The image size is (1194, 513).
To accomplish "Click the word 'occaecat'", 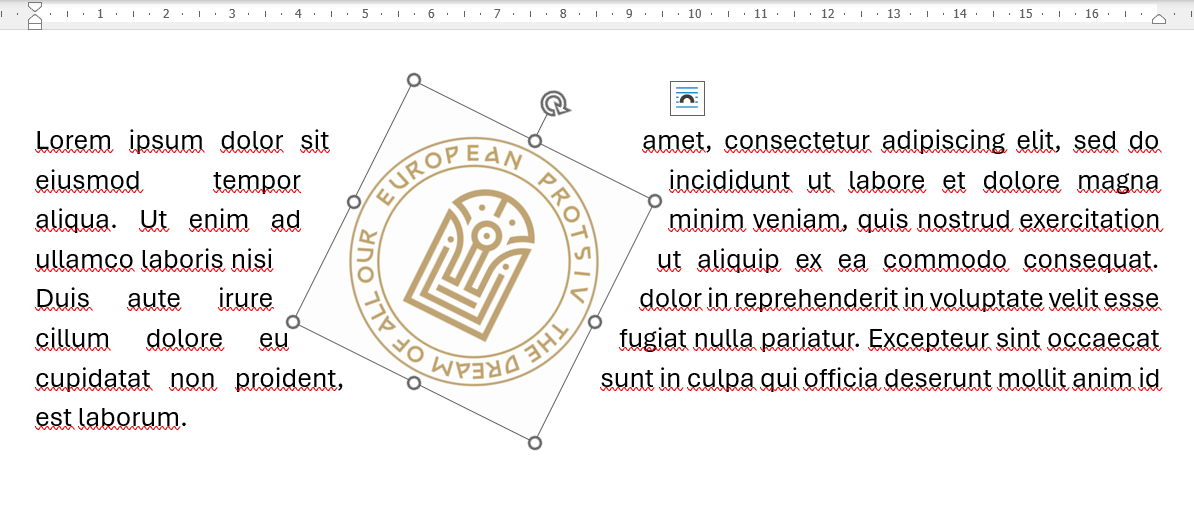I will coord(1102,339).
